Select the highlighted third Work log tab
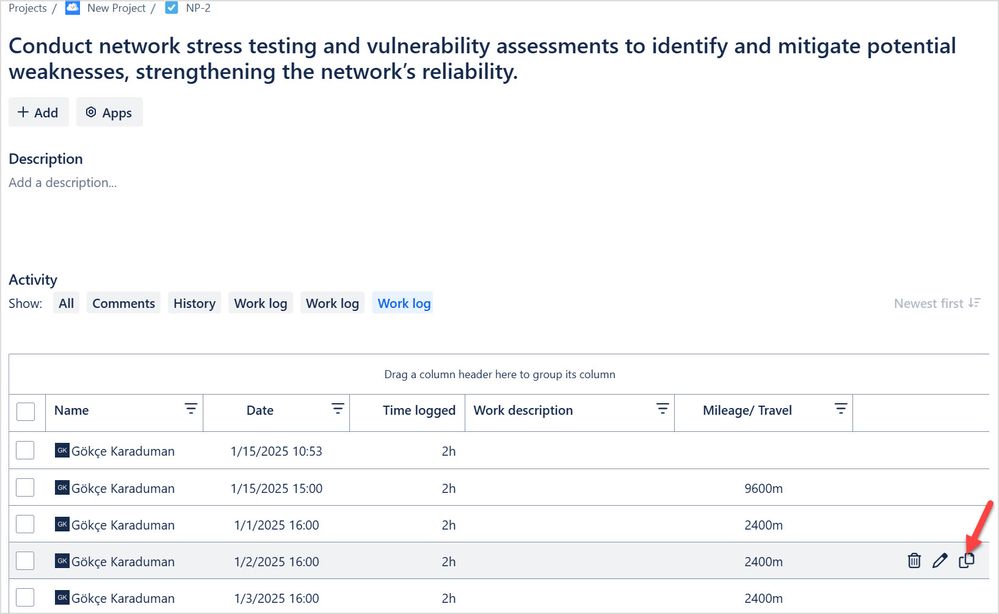This screenshot has width=999, height=614. (404, 303)
